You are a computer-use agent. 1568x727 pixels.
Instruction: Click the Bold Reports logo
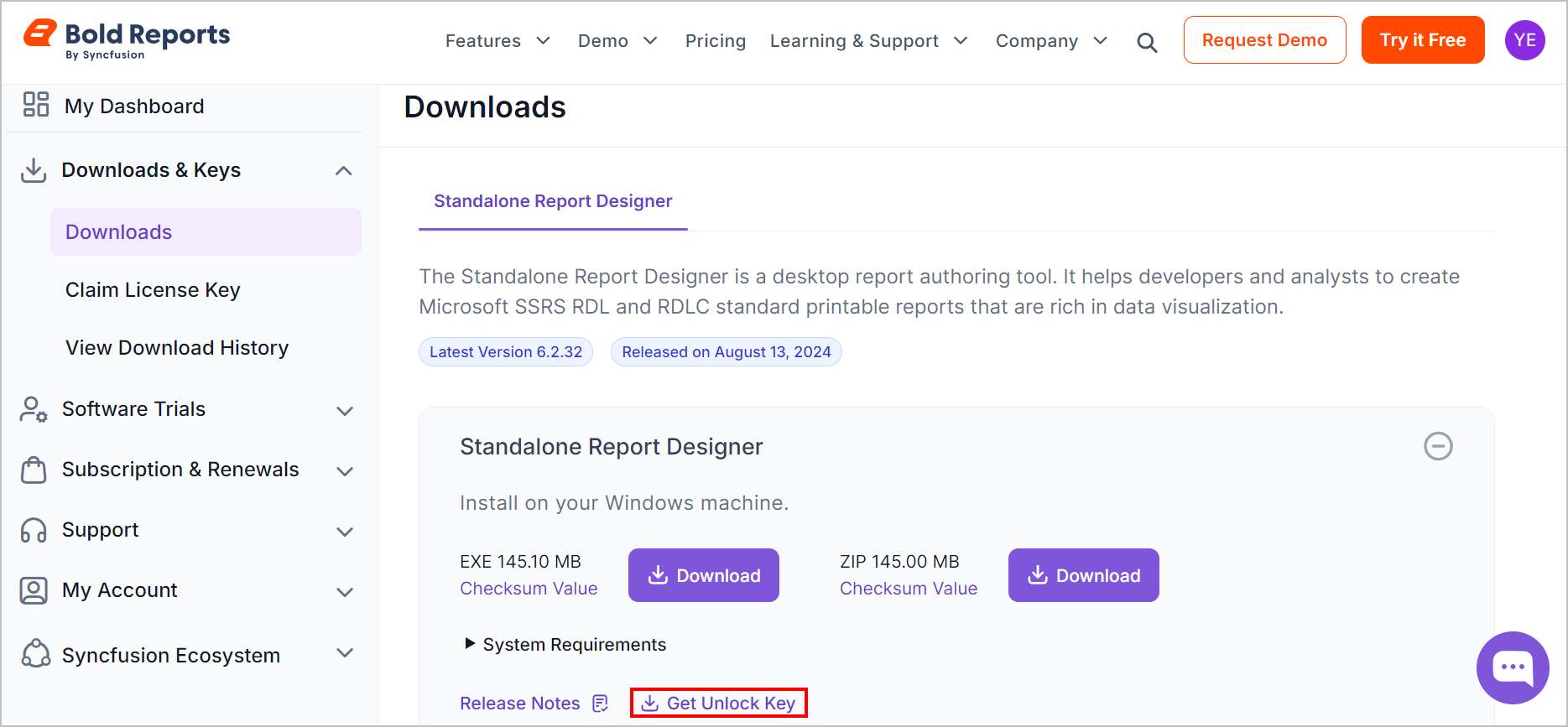(127, 39)
